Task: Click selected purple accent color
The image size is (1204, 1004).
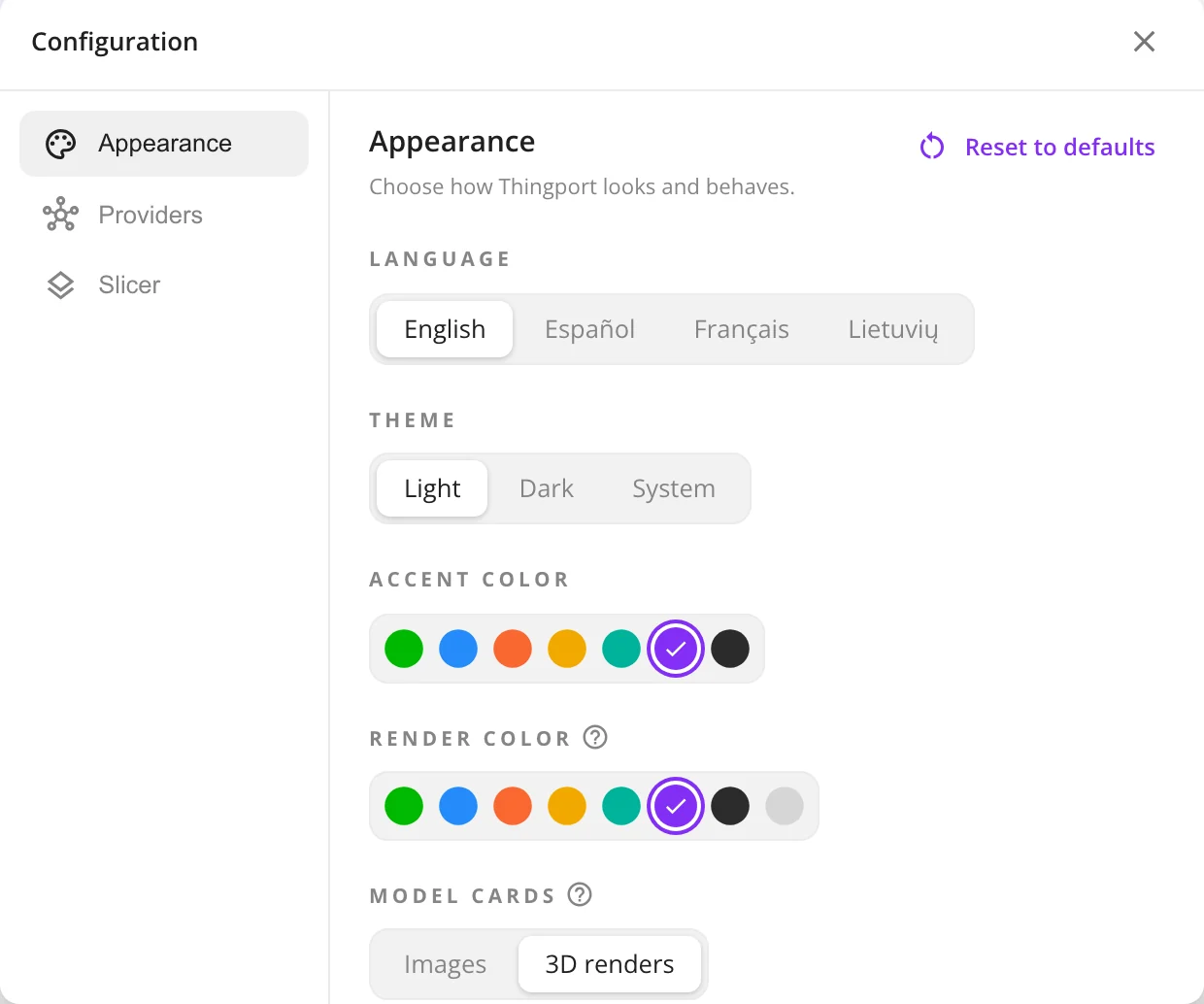Action: pos(676,649)
